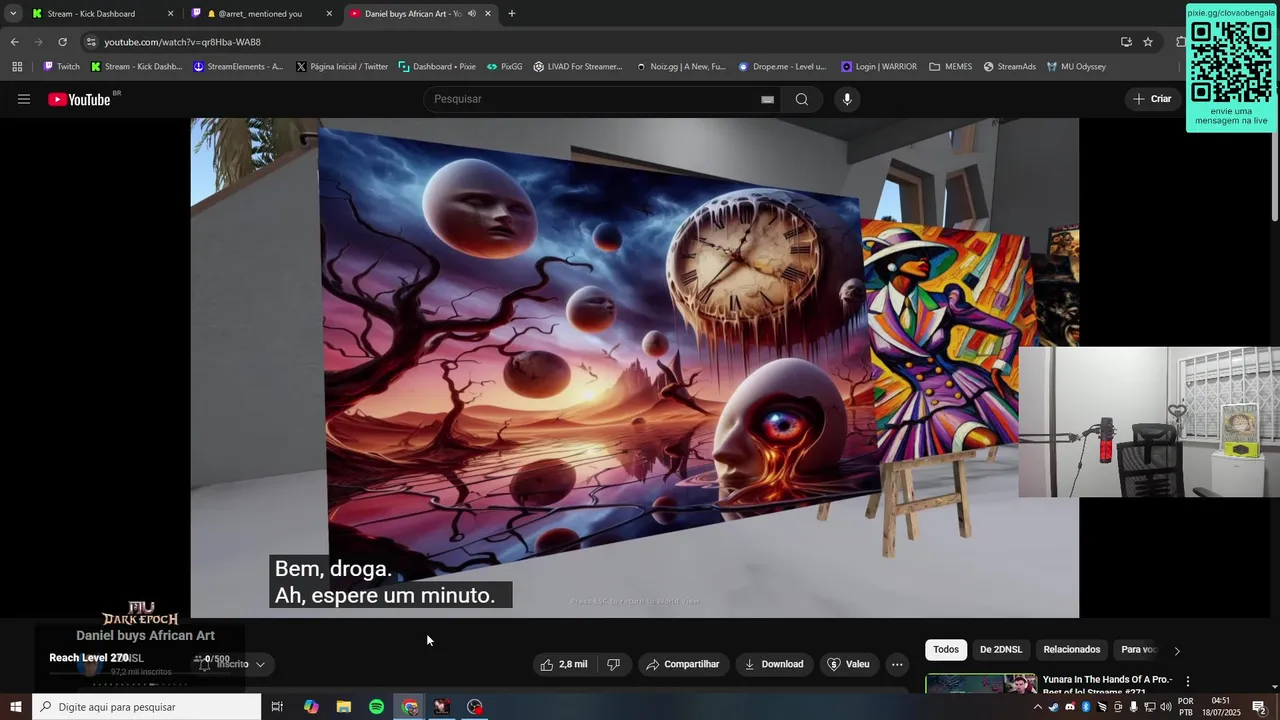
Task: Open volume control in system tray
Action: coord(1165,707)
